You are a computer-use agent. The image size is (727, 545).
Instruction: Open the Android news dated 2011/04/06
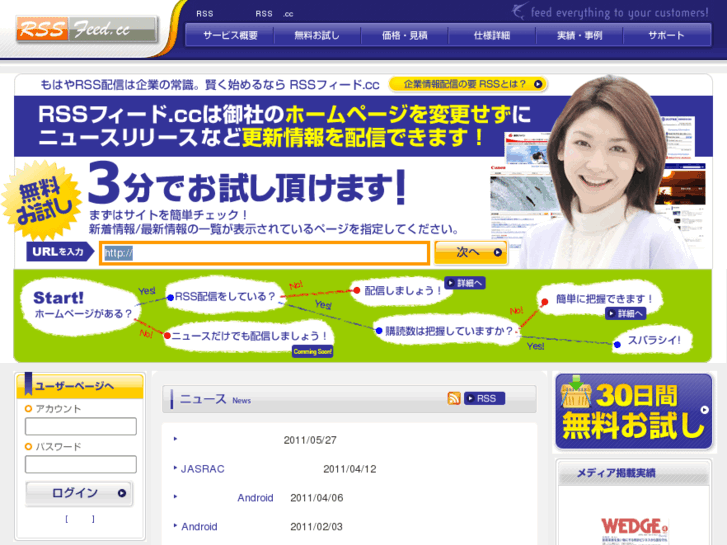(255, 498)
